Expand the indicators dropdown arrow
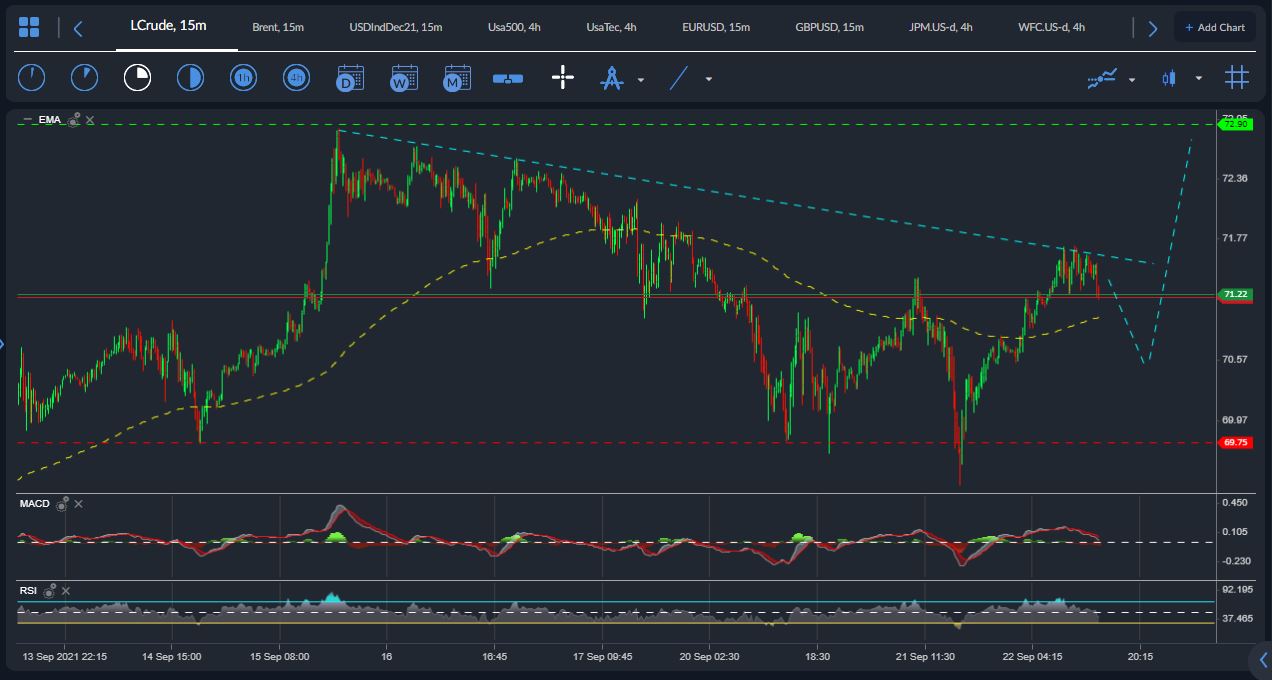Image resolution: width=1272 pixels, height=680 pixels. (x=1132, y=79)
